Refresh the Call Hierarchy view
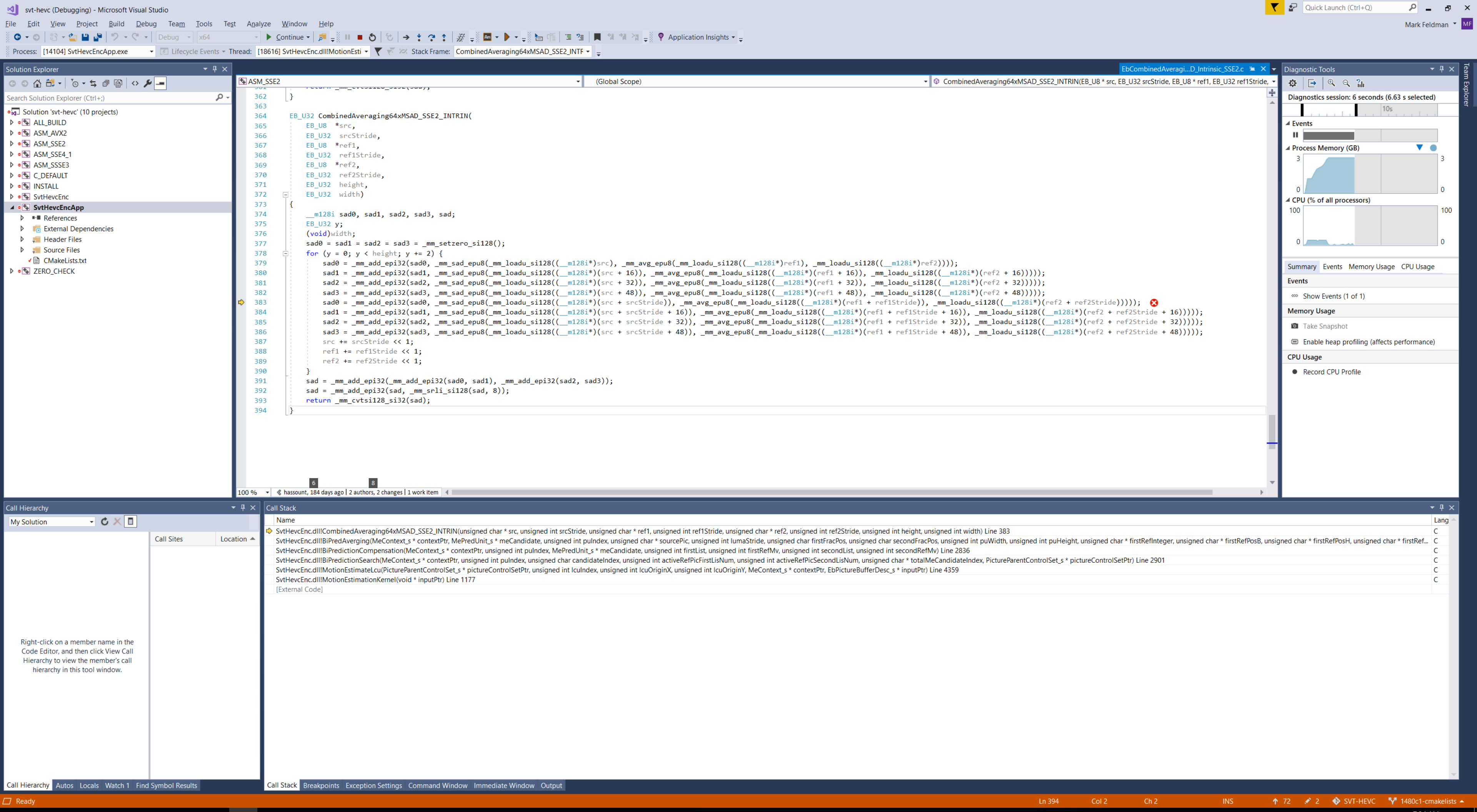1477x812 pixels. point(104,521)
